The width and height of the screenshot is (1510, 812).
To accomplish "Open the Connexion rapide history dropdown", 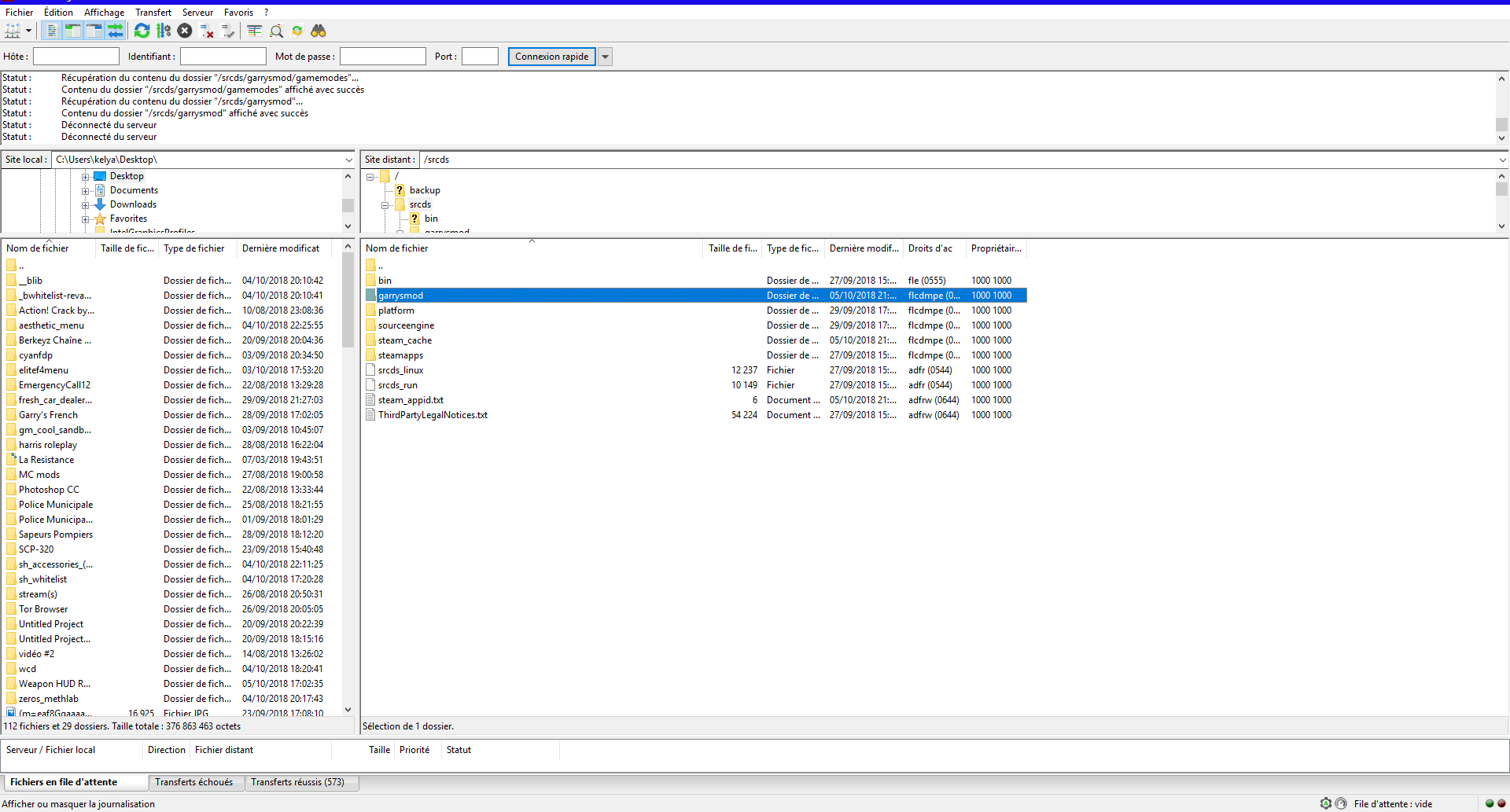I will 606,57.
